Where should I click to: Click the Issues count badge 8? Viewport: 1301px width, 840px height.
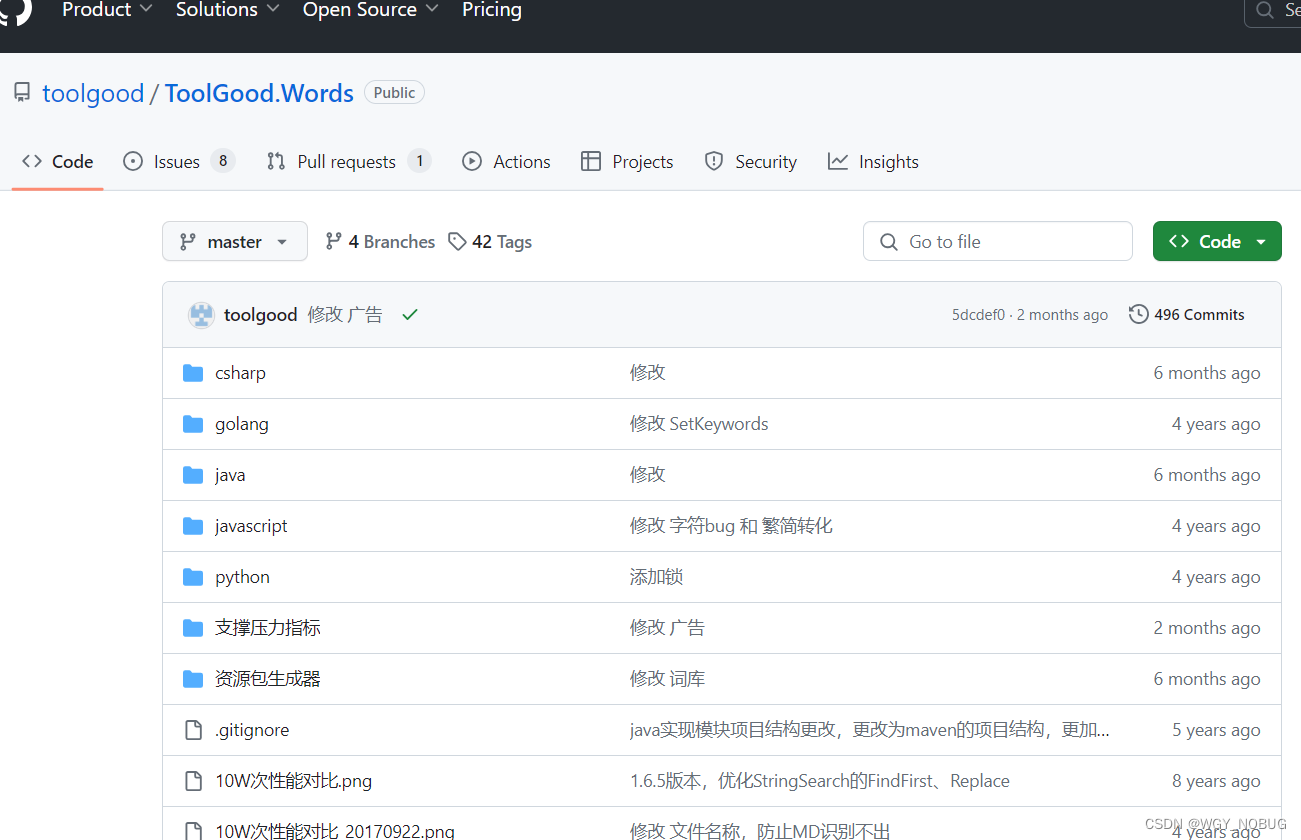point(223,161)
